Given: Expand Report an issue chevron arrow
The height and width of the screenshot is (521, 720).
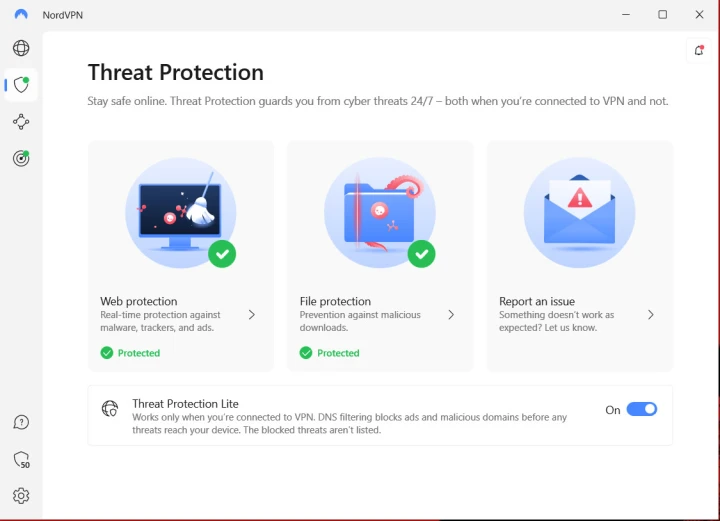Looking at the screenshot, I should pyautogui.click(x=651, y=314).
